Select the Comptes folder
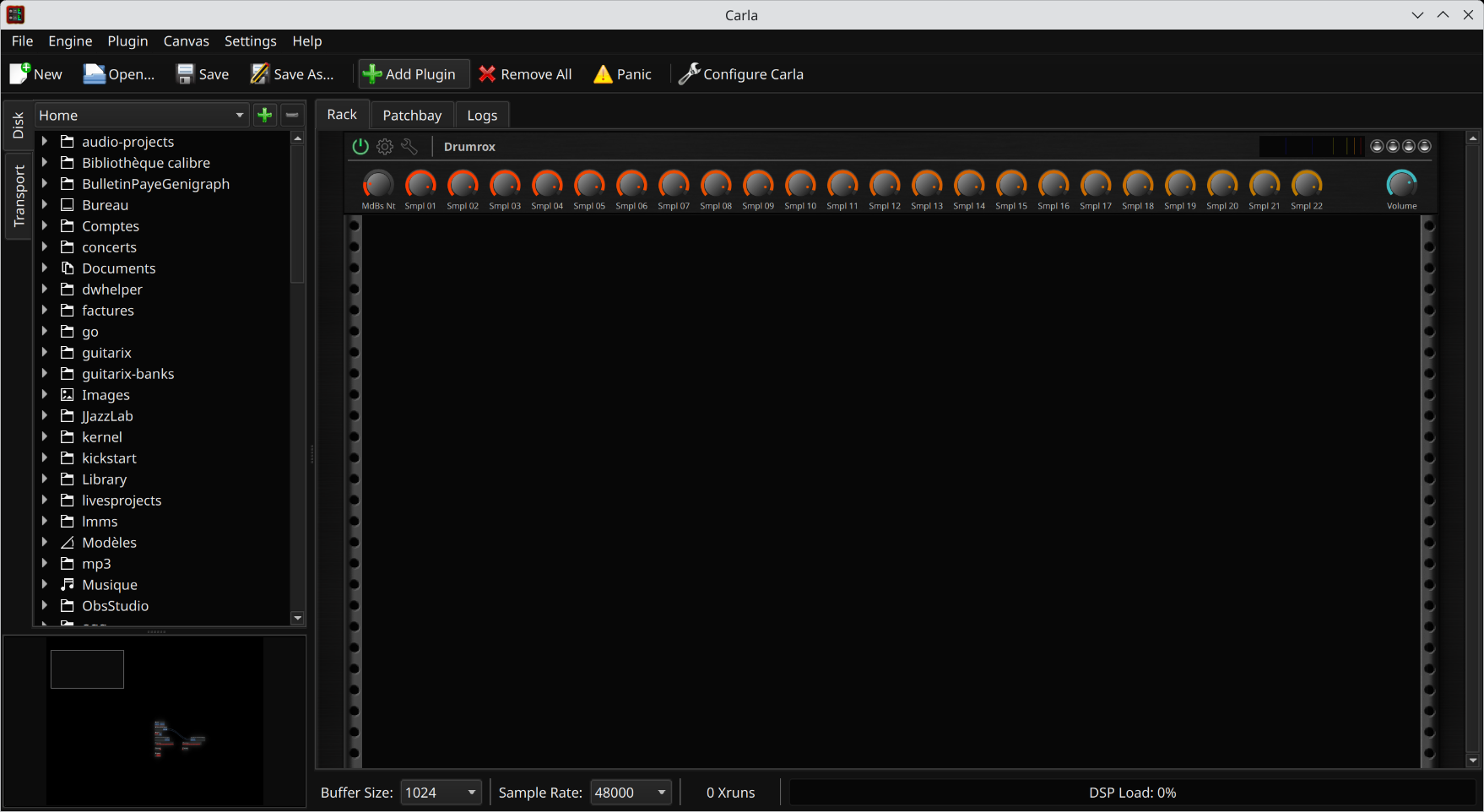This screenshot has width=1484, height=812. 111,226
